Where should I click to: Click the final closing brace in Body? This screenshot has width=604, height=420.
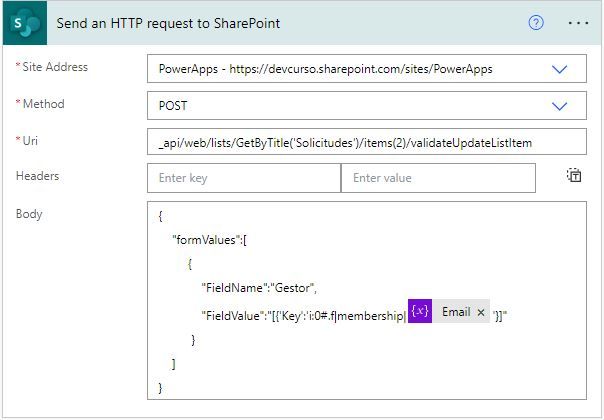pos(160,387)
